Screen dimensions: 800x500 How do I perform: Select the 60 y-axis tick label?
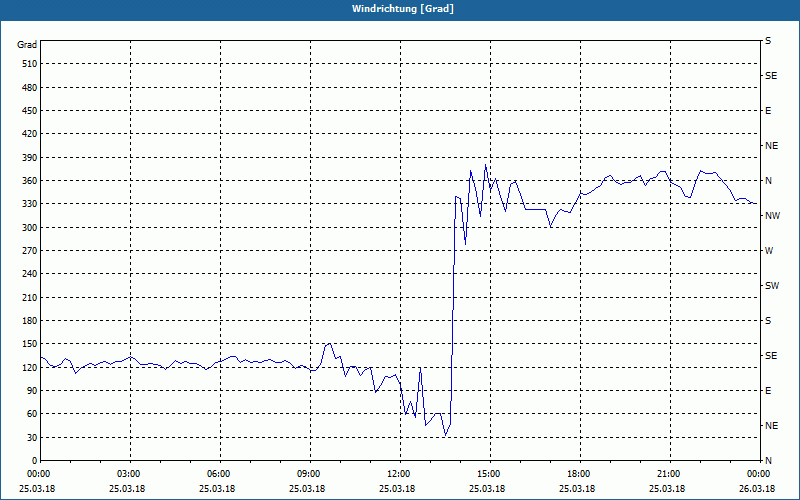(32, 414)
